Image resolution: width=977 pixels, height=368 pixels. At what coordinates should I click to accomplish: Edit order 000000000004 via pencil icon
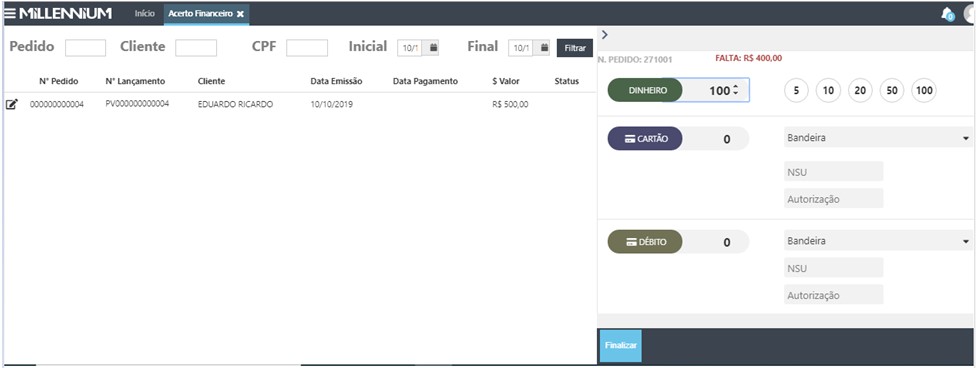(x=11, y=104)
